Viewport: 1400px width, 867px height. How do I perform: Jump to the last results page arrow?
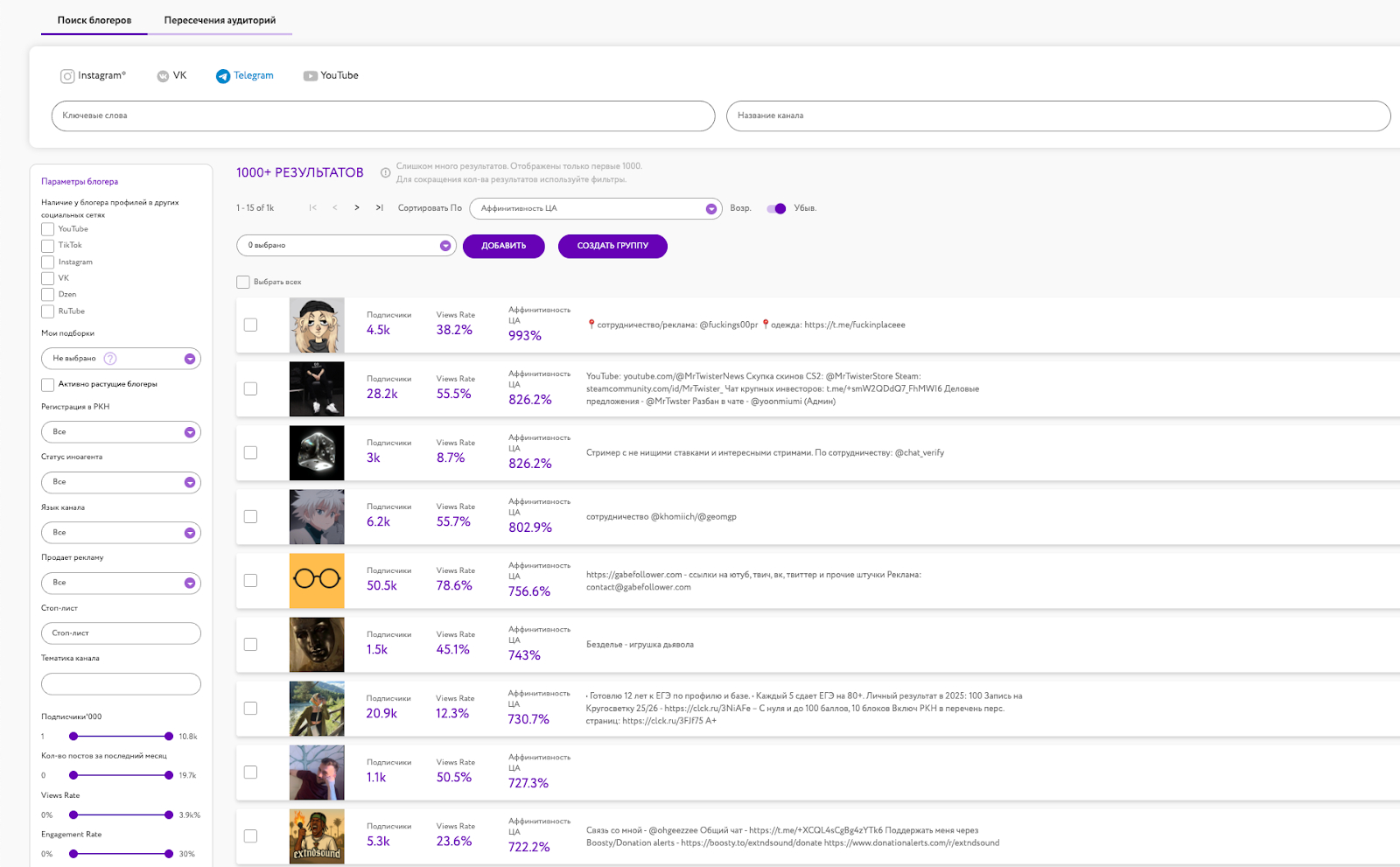pyautogui.click(x=379, y=208)
